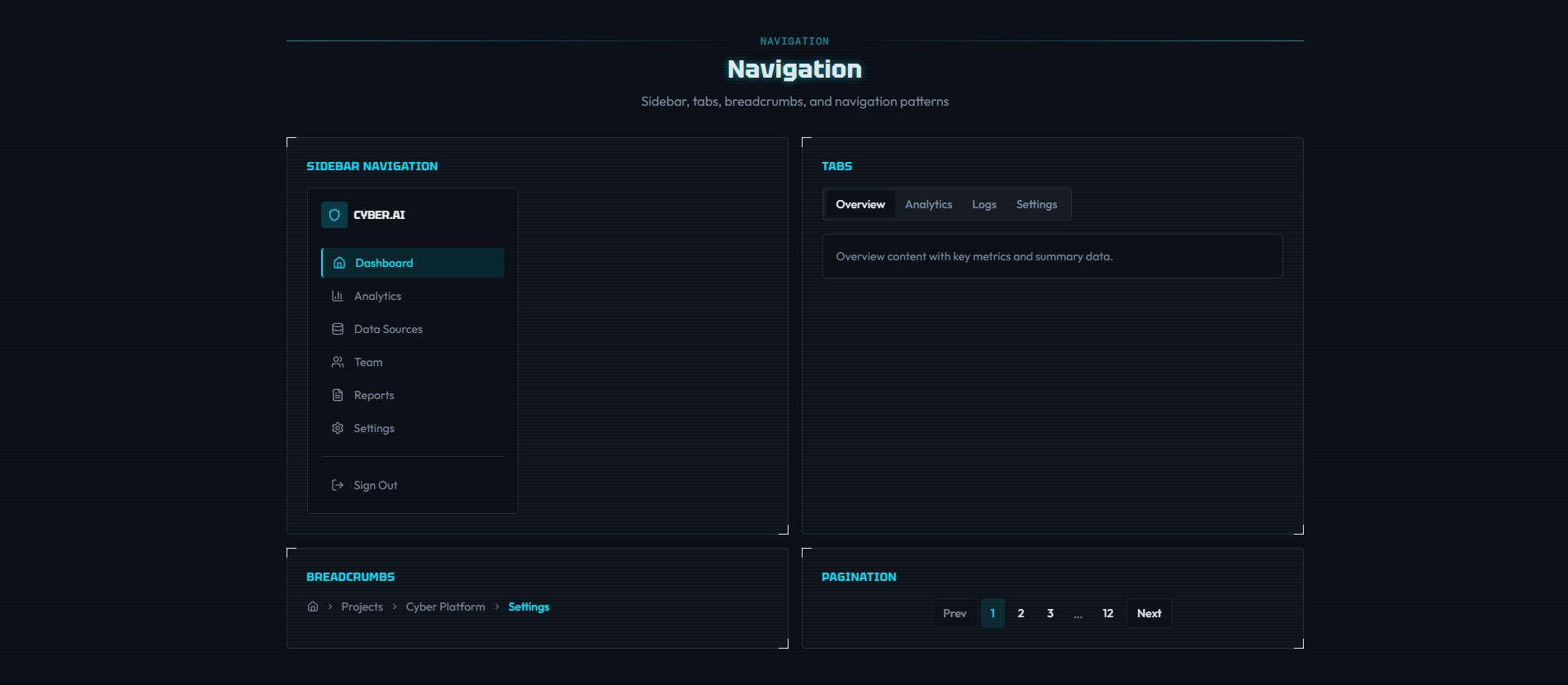Viewport: 1568px width, 685px height.
Task: Select the Overview tab
Action: pos(860,204)
